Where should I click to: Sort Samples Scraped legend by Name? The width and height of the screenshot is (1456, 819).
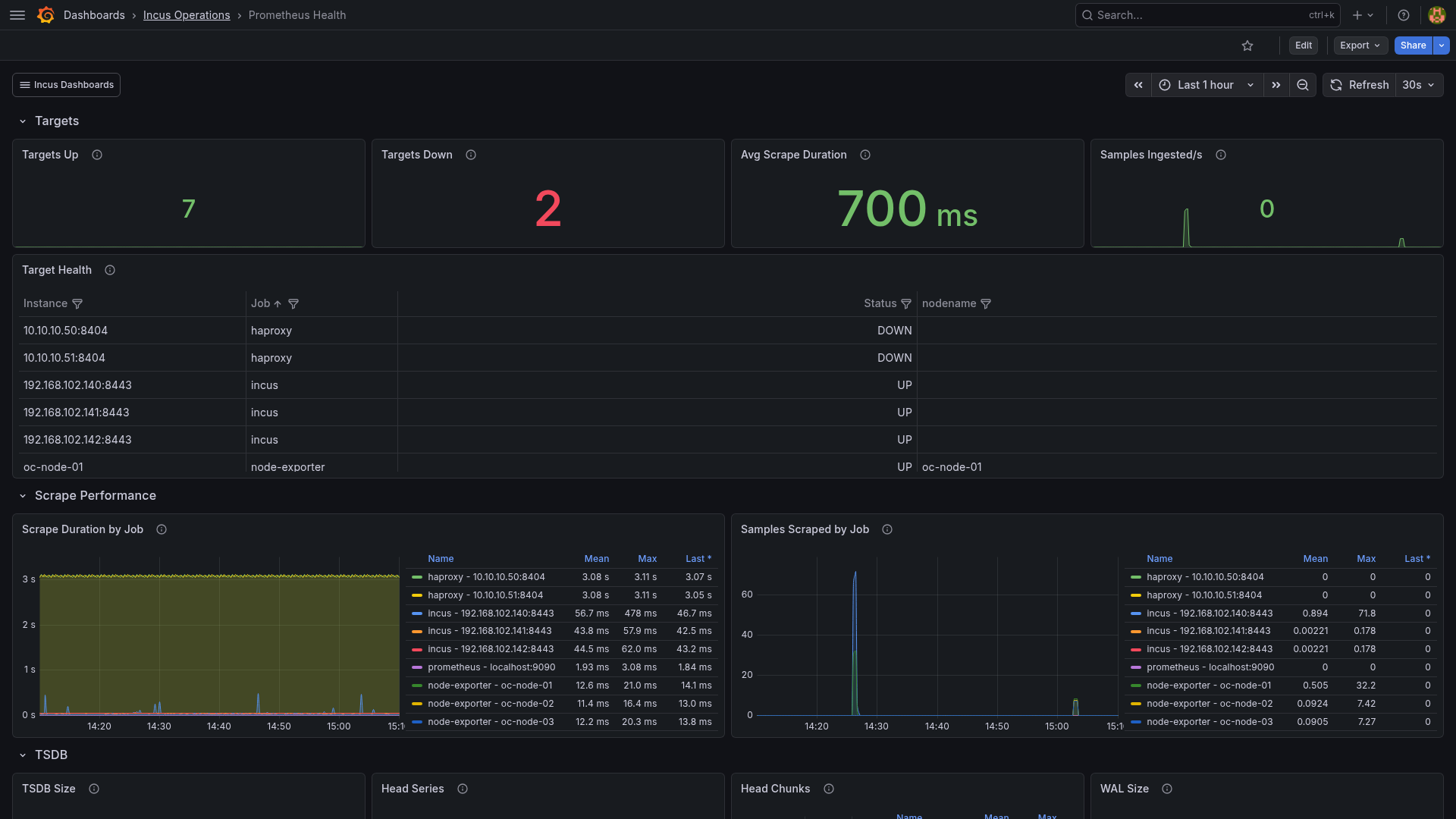tap(1159, 559)
